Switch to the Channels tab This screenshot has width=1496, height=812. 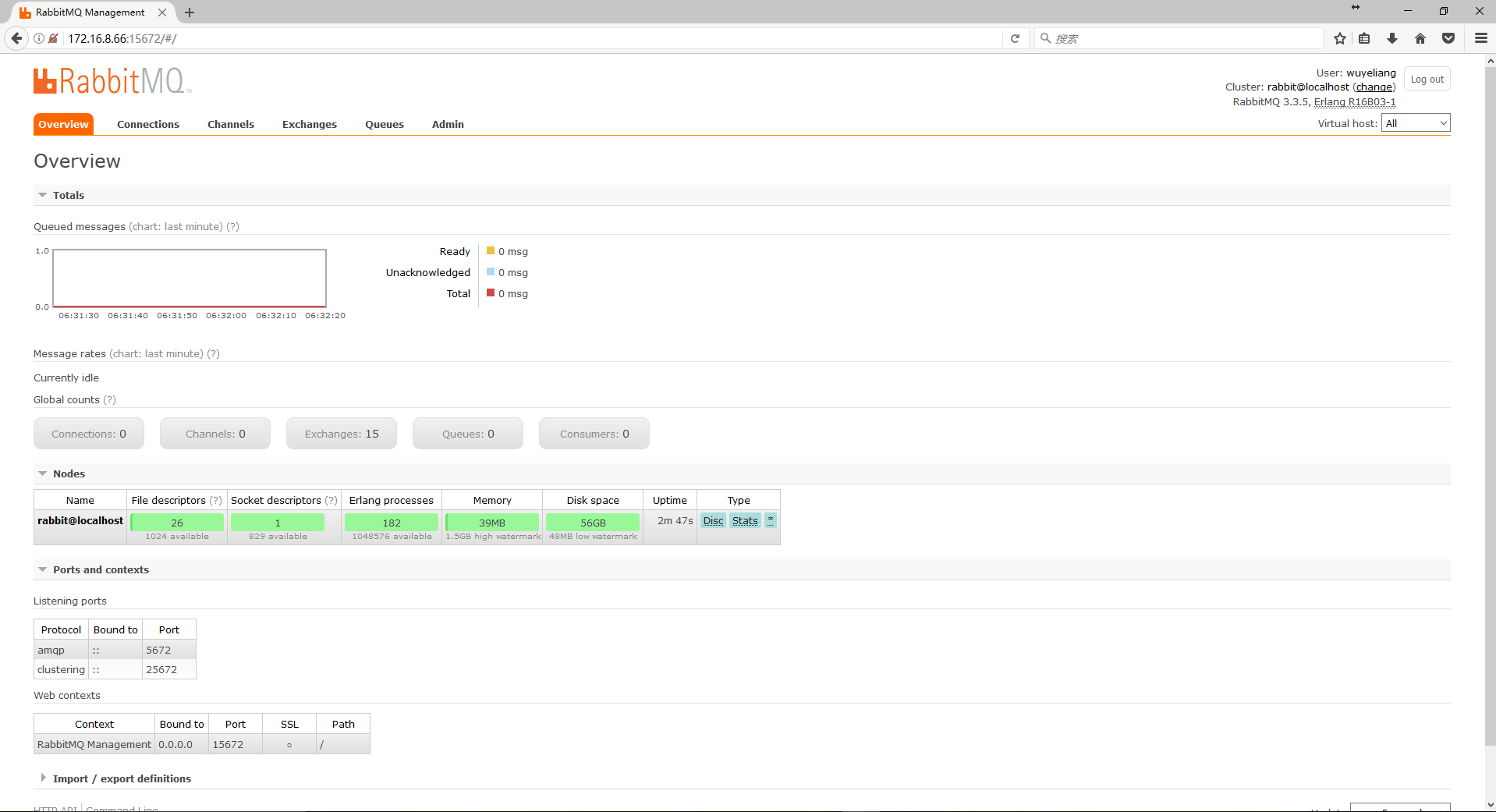(x=231, y=125)
